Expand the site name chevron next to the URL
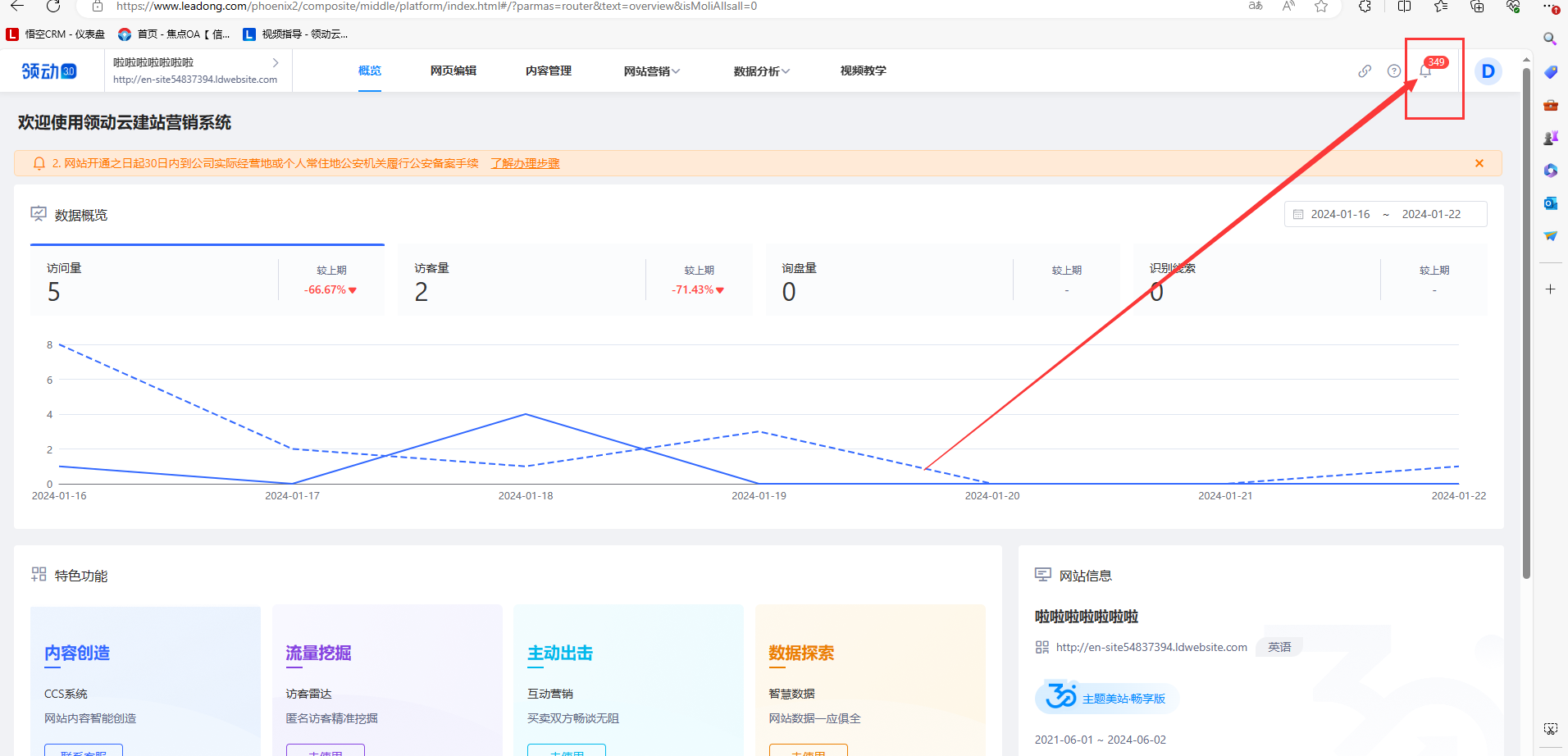 point(276,61)
